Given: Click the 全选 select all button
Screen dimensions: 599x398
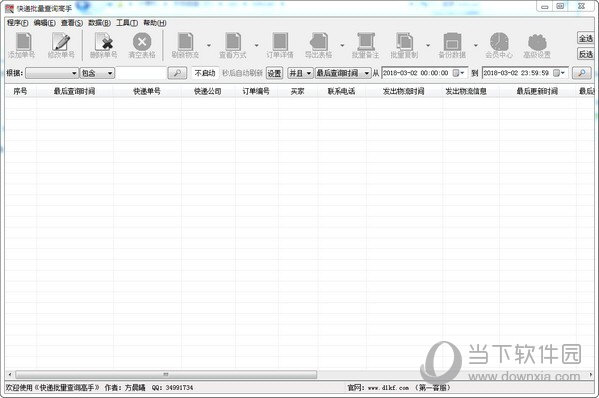Looking at the screenshot, I should [585, 38].
